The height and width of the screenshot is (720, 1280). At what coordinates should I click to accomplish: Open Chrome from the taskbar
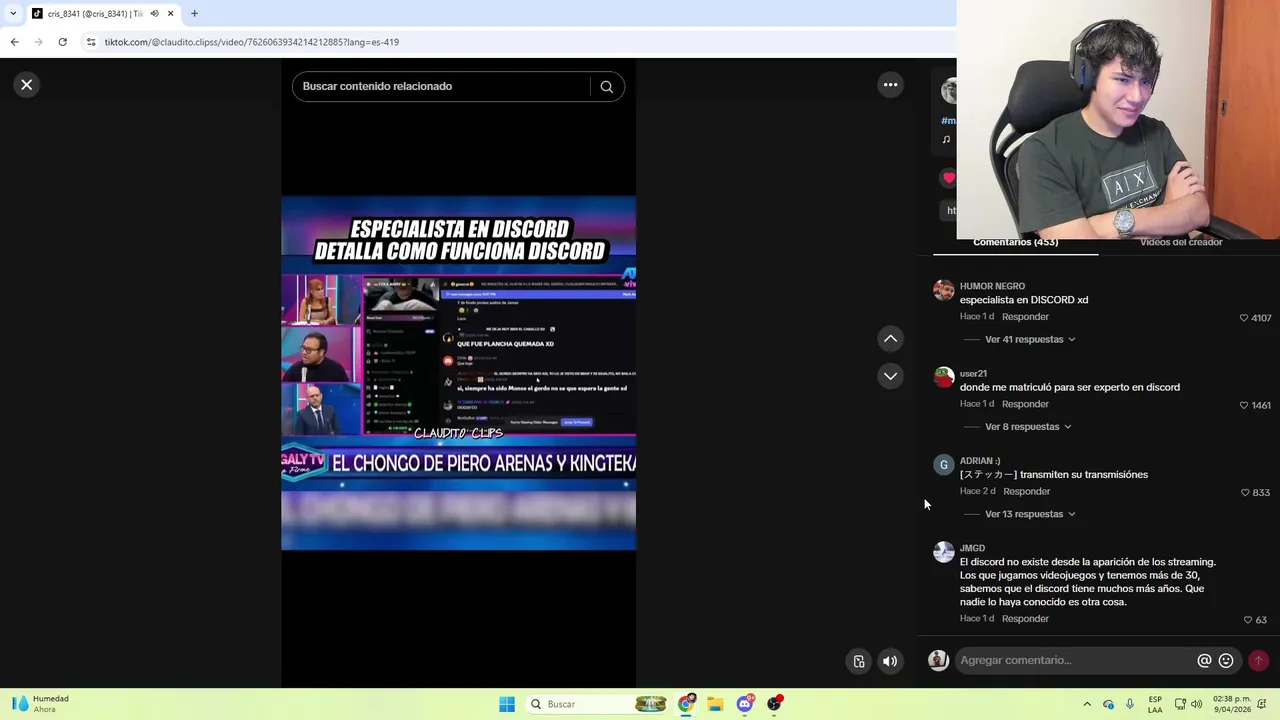pos(686,704)
